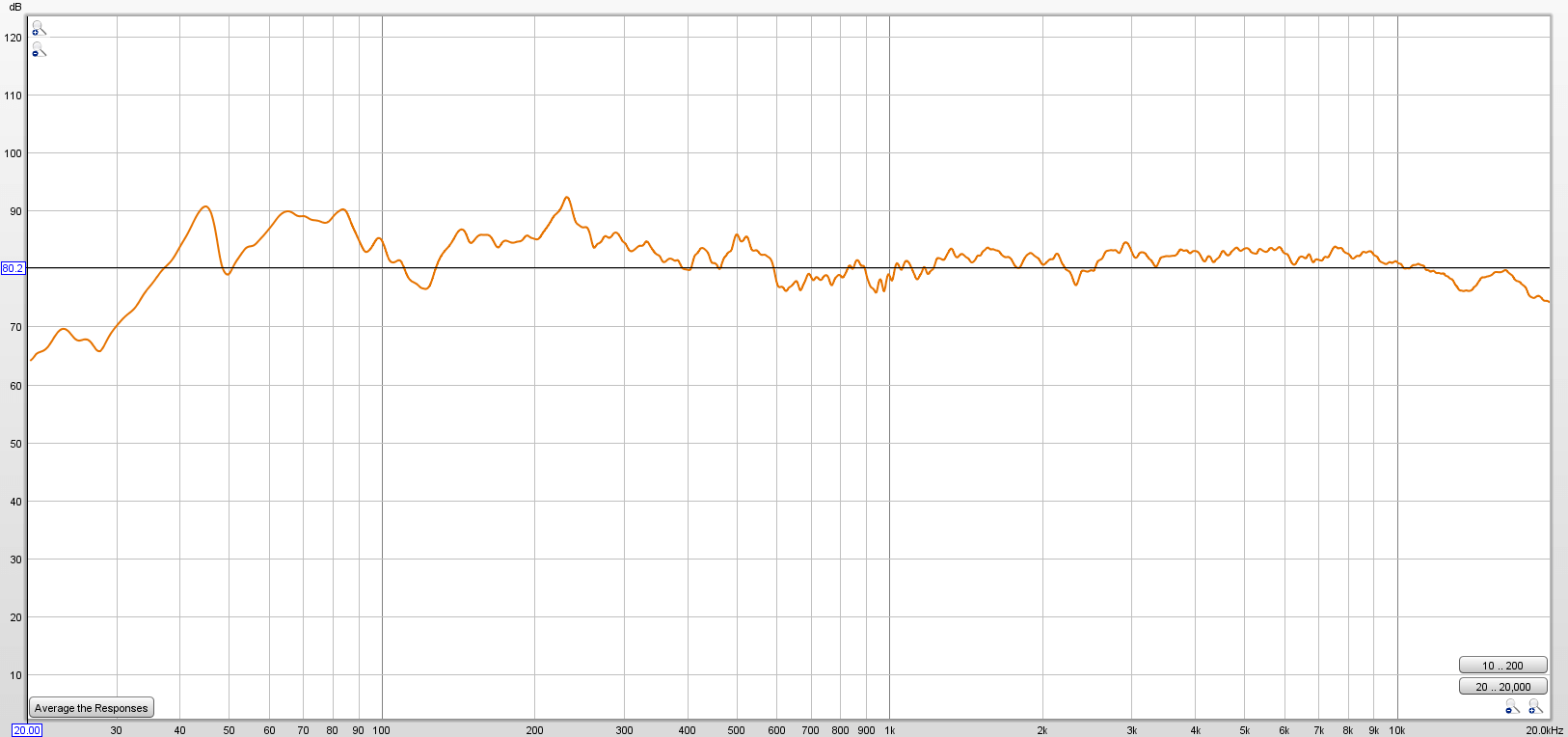Screen dimensions: 1568x737
Task: Click the 10 label on dB axis
Action: [15, 675]
